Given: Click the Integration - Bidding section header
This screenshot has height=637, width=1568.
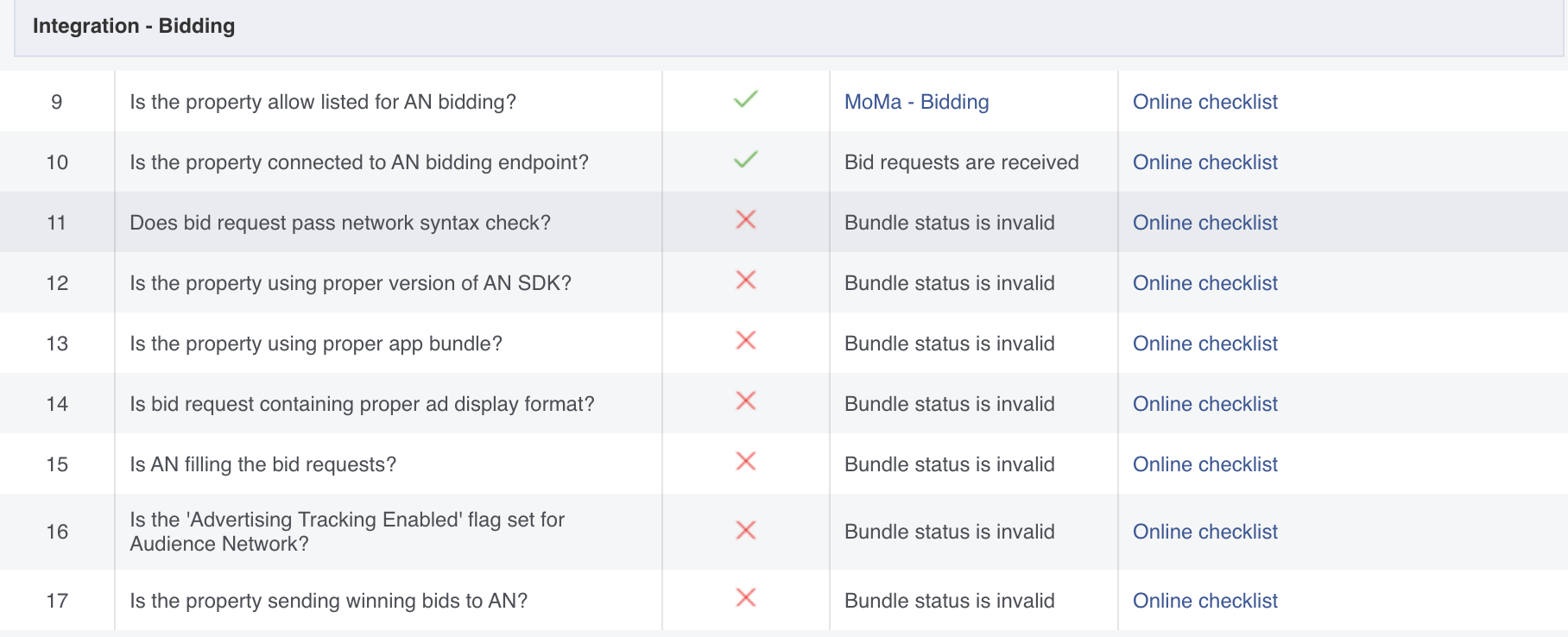Looking at the screenshot, I should click(134, 26).
